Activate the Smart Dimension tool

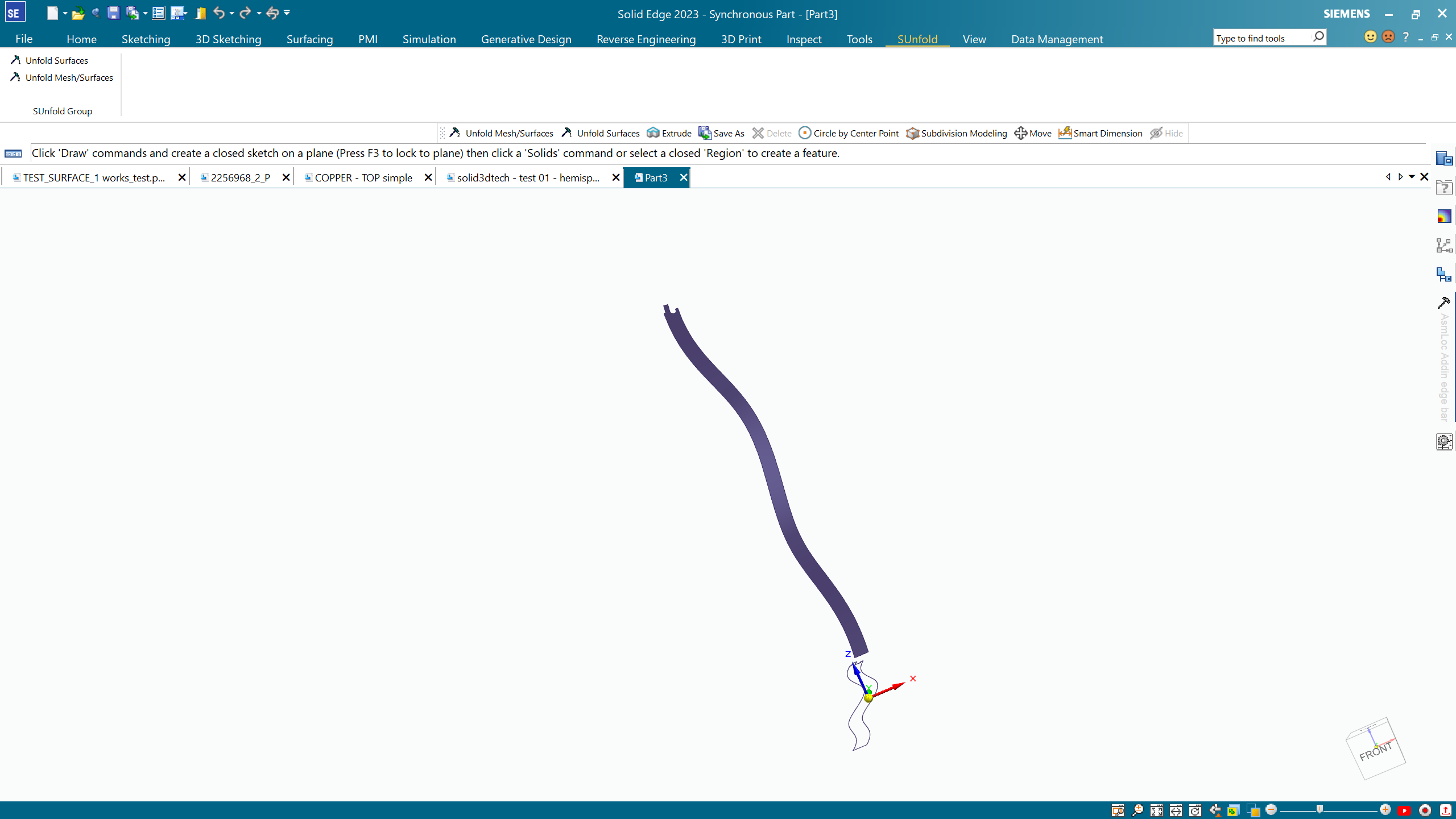(1101, 133)
